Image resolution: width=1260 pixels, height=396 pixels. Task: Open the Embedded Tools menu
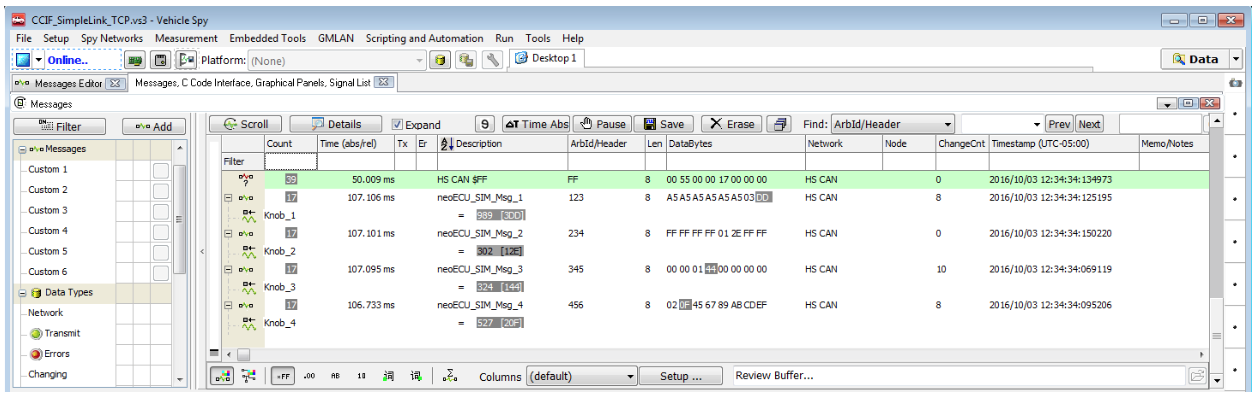[x=268, y=38]
